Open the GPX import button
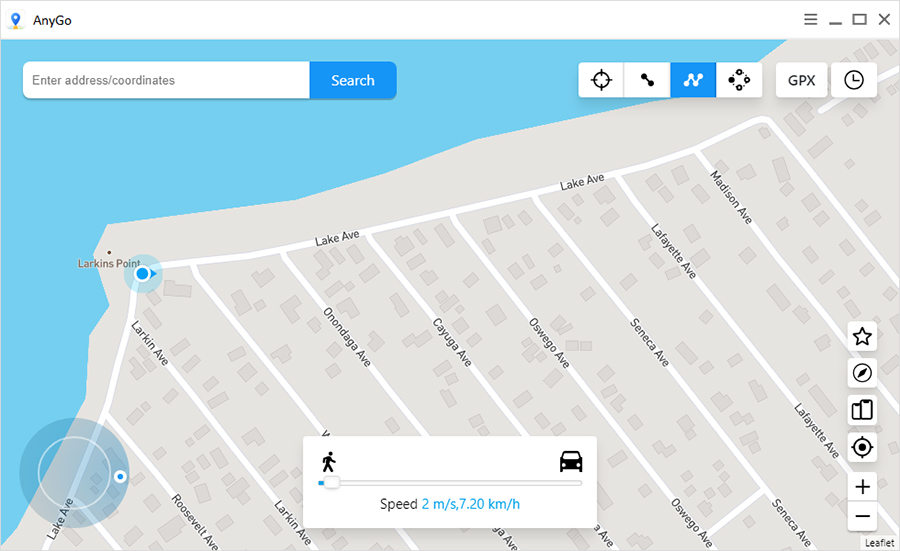Screen dimensions: 900x551 pos(801,81)
